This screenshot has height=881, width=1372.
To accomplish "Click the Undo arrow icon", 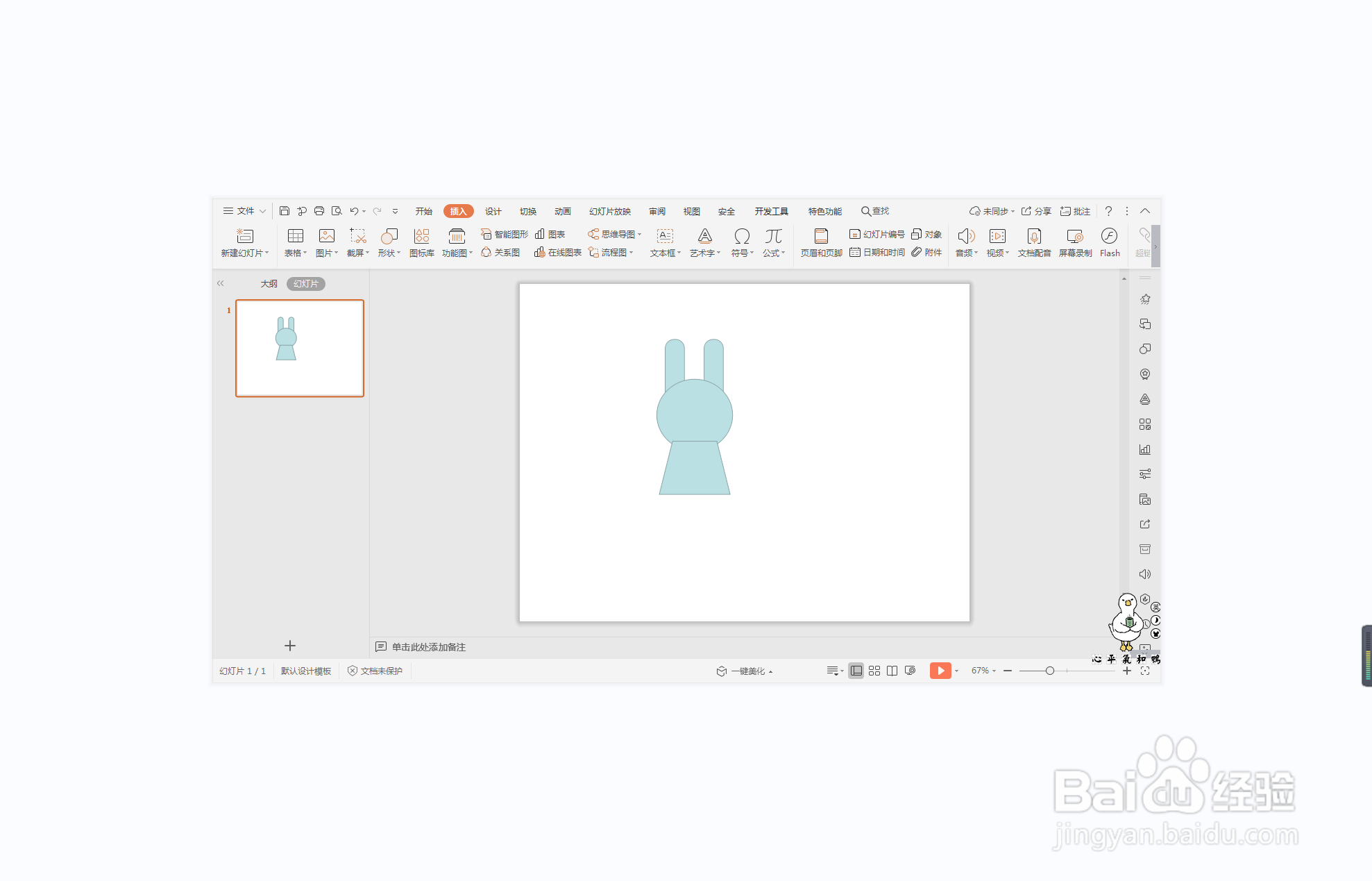I will click(x=354, y=211).
